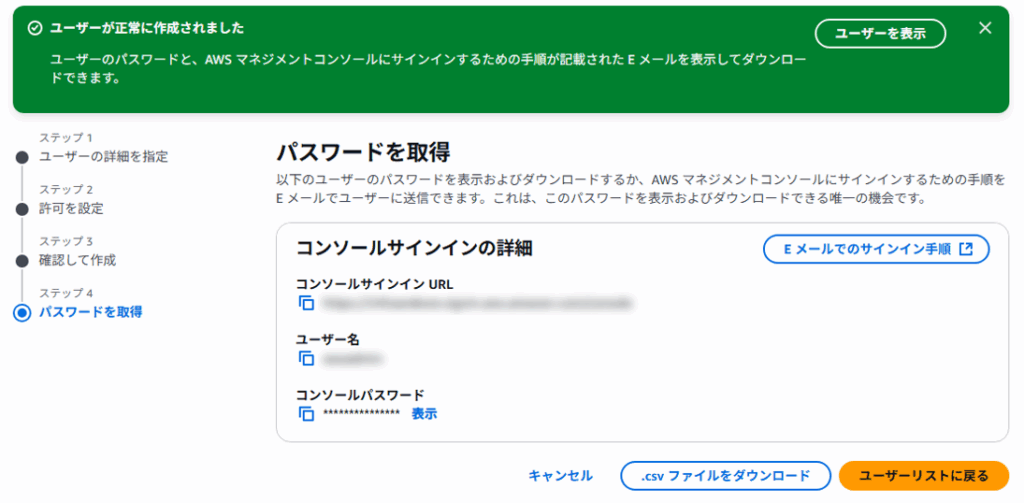Copy the username to clipboard
1024x503 pixels.
pyautogui.click(x=307, y=358)
